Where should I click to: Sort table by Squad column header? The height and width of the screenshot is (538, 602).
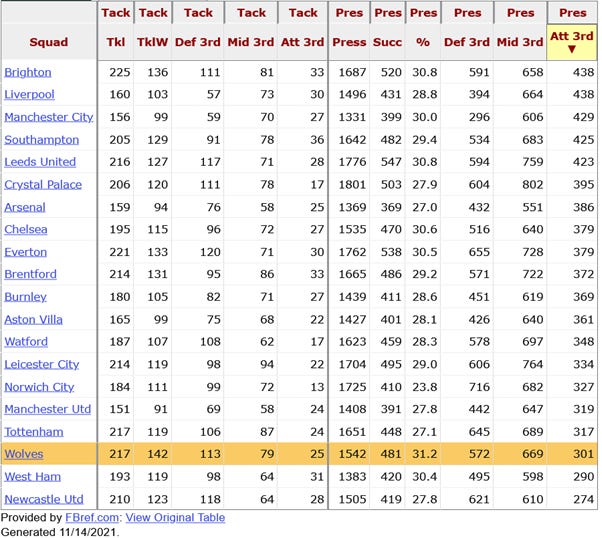click(49, 42)
